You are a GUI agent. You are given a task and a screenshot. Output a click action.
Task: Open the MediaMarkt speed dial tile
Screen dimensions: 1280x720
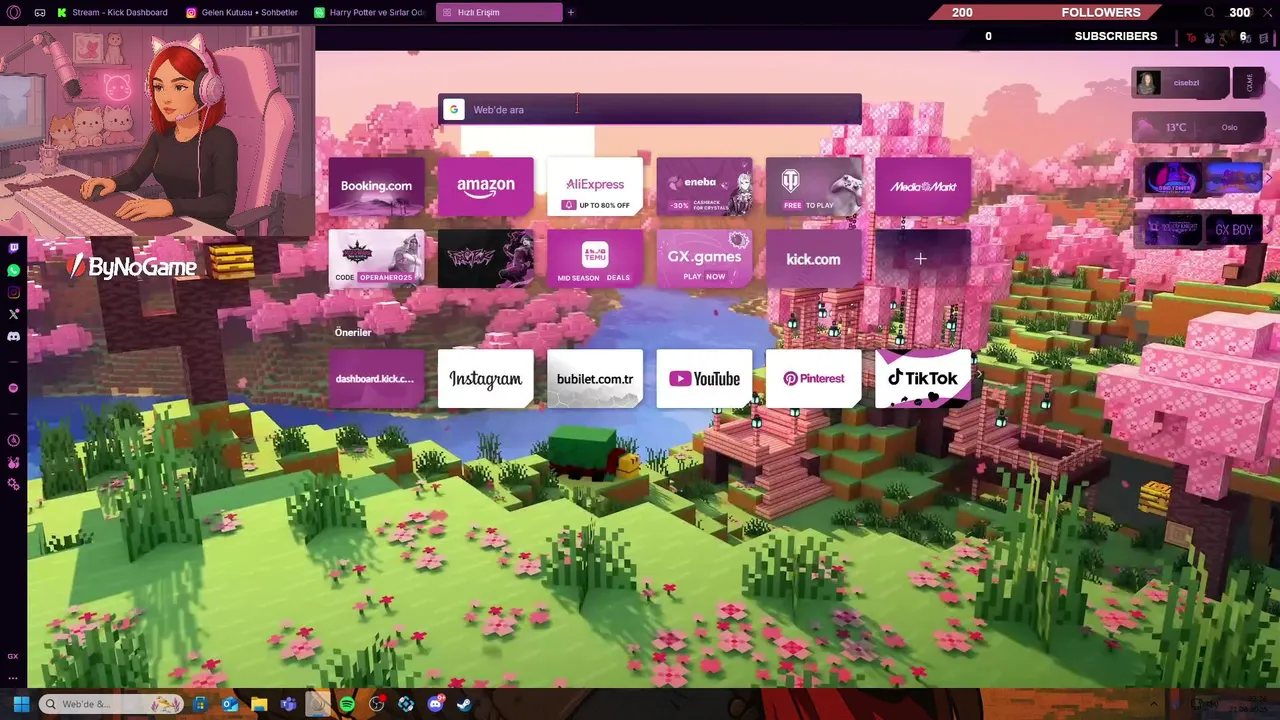coord(923,186)
